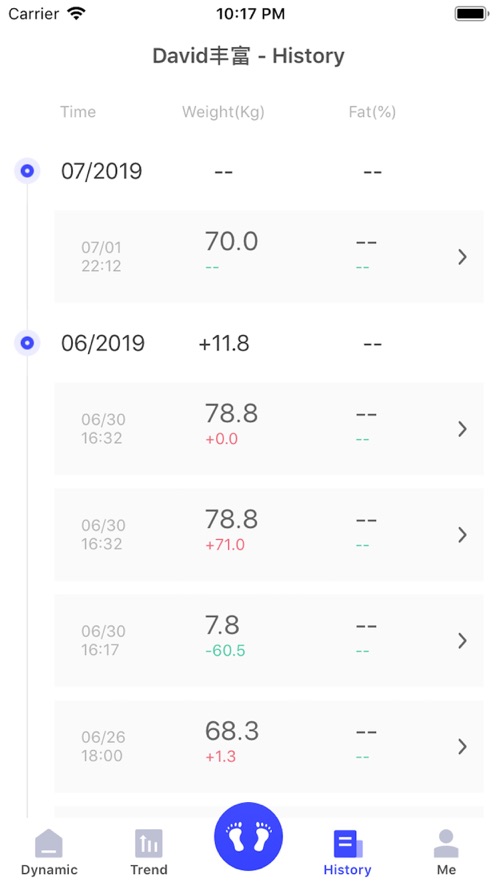Expand the 06/26 18:00 record chevron
The width and height of the screenshot is (497, 883).
(x=462, y=746)
